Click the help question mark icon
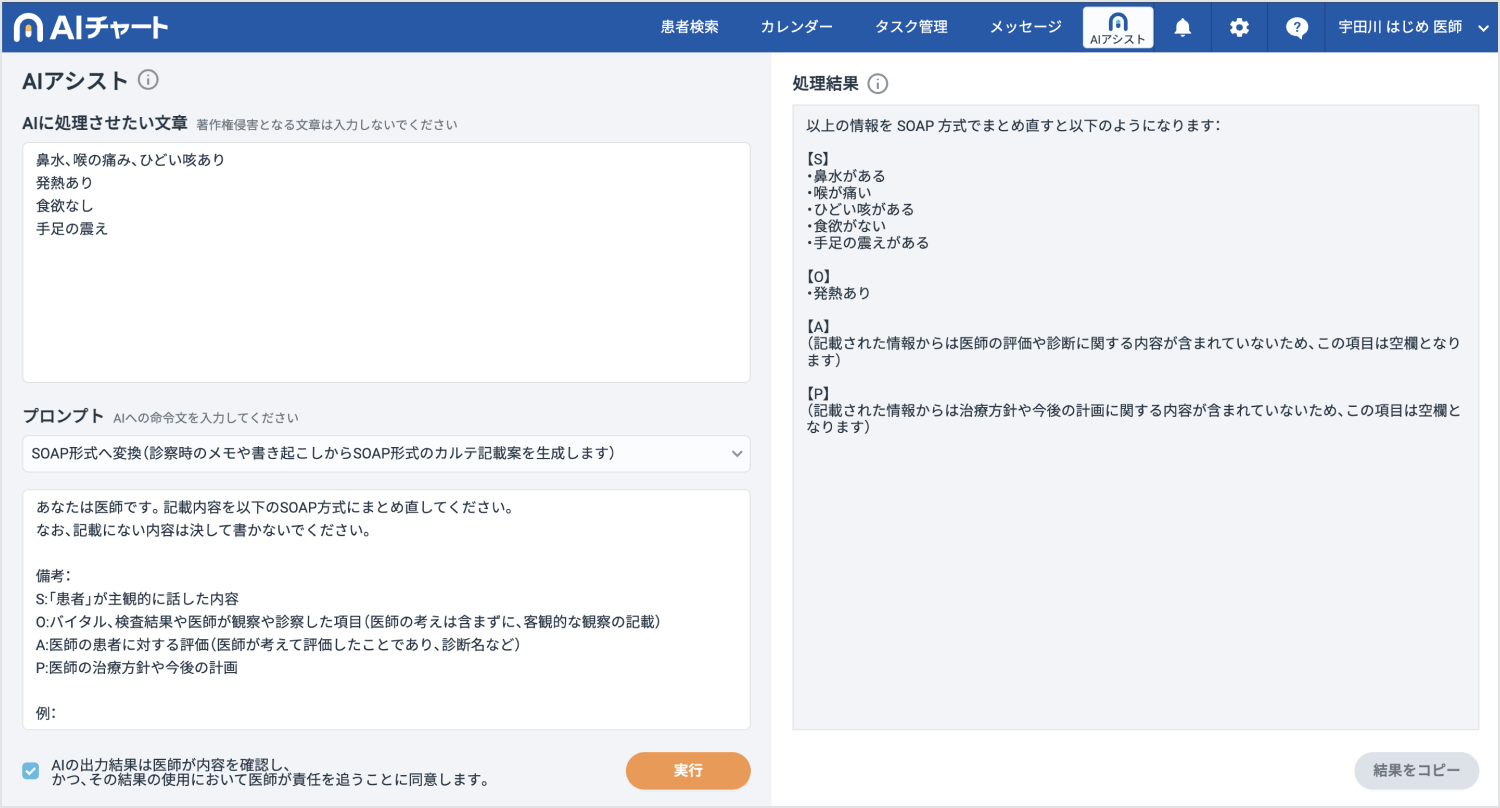 point(1297,28)
